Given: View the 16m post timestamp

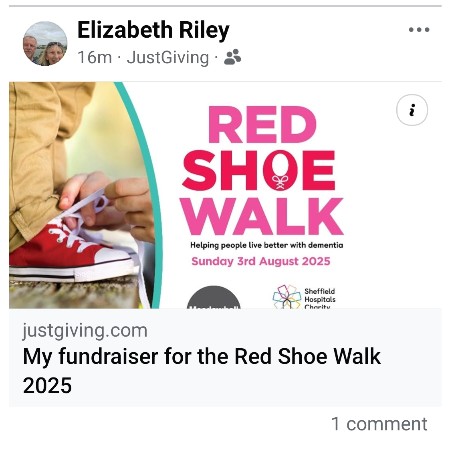Looking at the screenshot, I should 95,57.
